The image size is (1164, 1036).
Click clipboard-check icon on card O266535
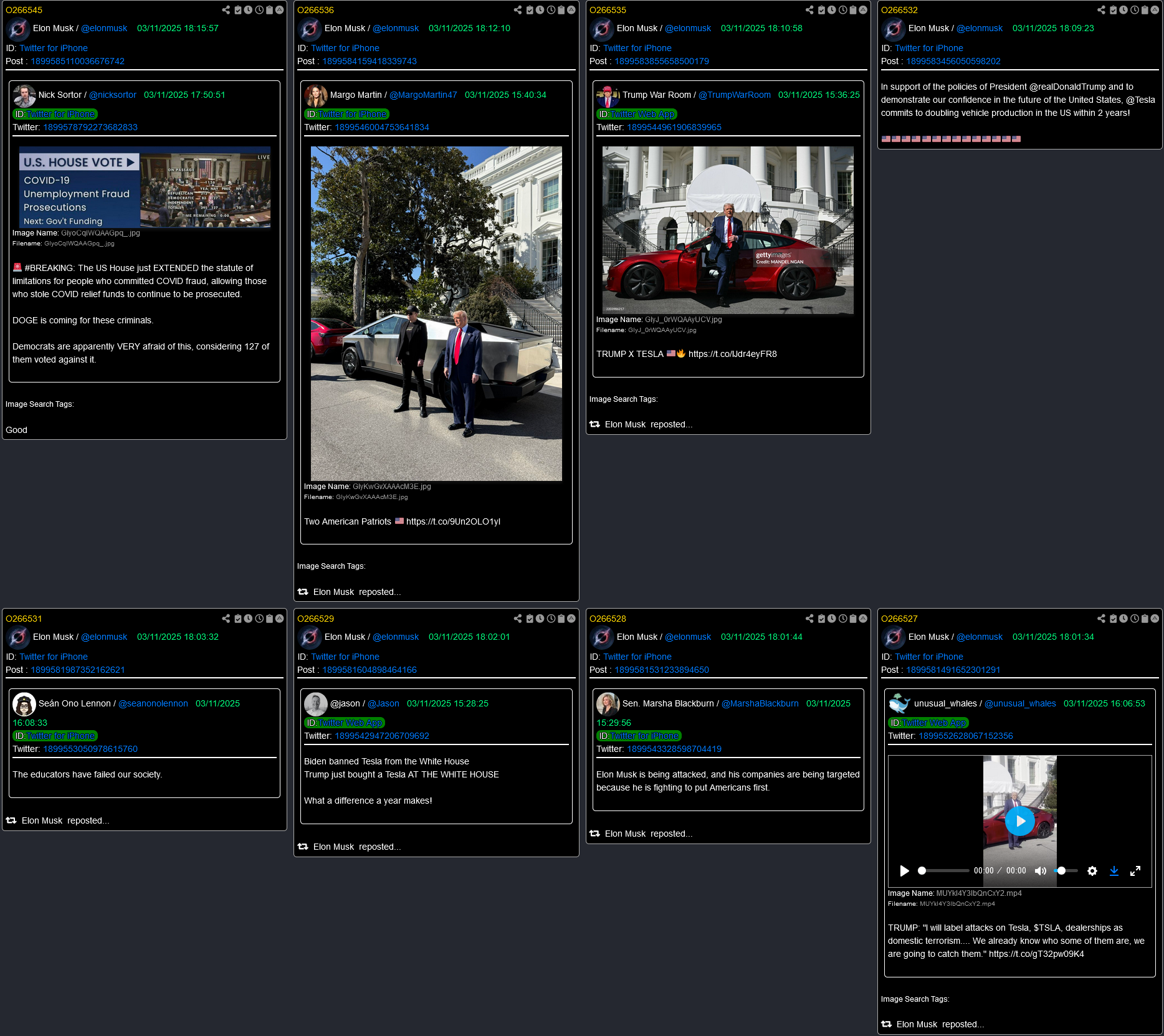821,10
